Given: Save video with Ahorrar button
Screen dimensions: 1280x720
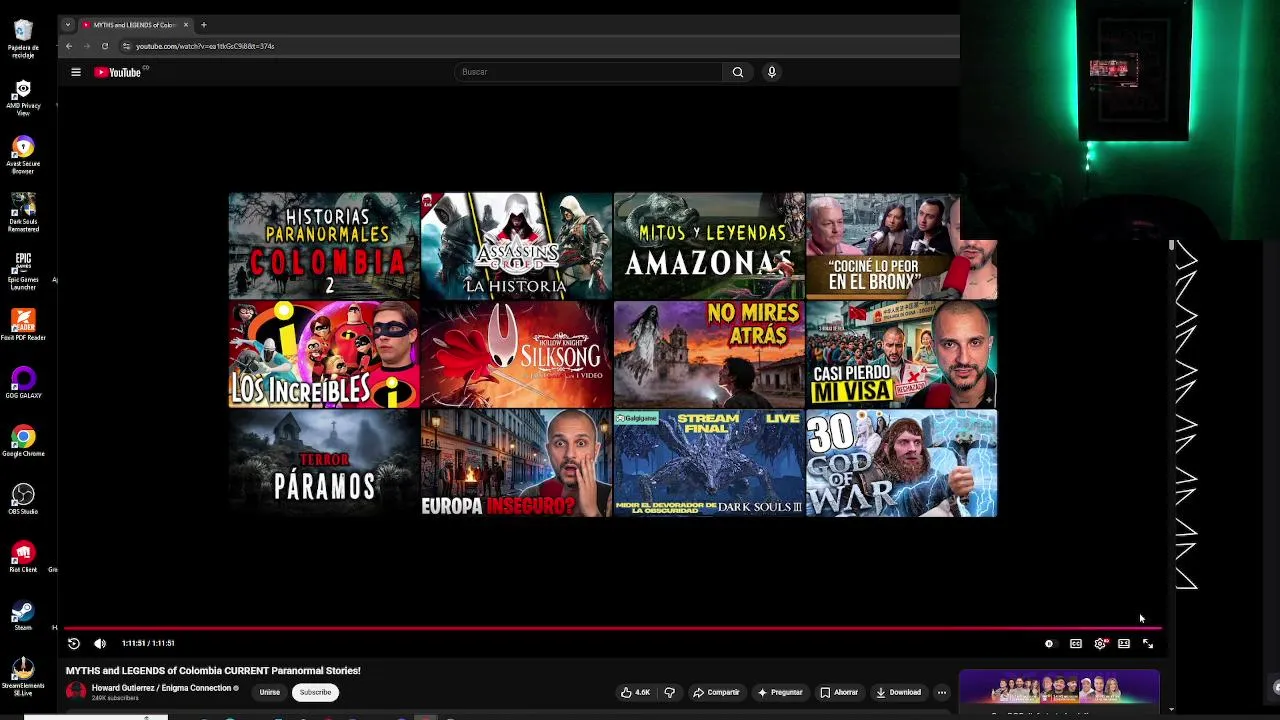Looking at the screenshot, I should pos(839,692).
